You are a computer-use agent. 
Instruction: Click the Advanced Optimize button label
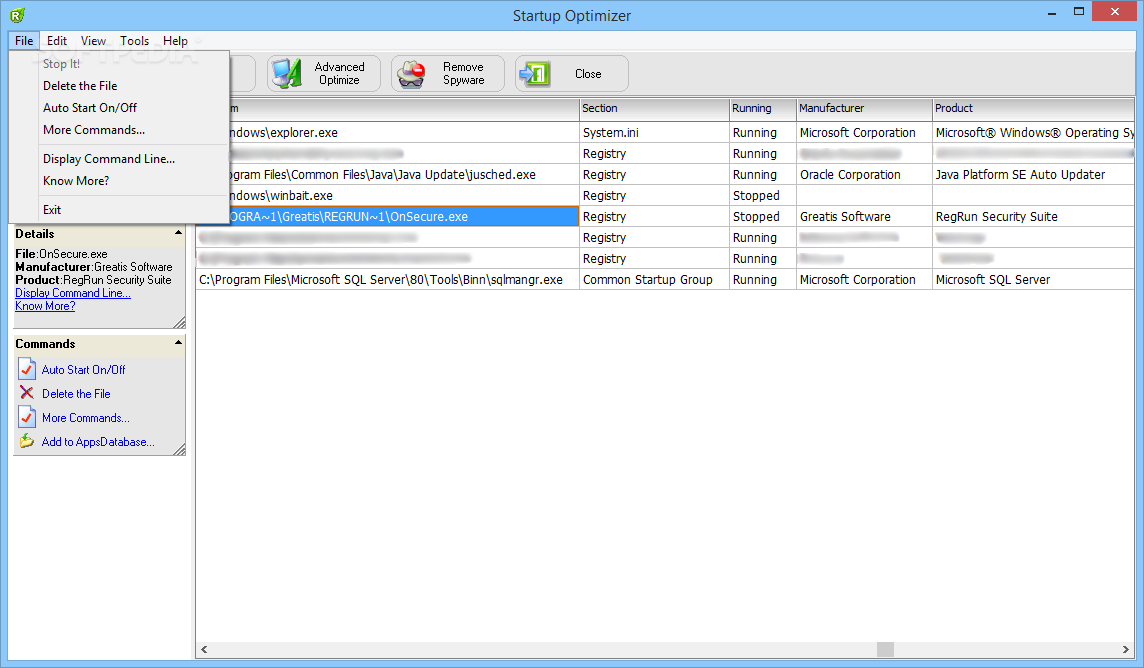tap(339, 74)
